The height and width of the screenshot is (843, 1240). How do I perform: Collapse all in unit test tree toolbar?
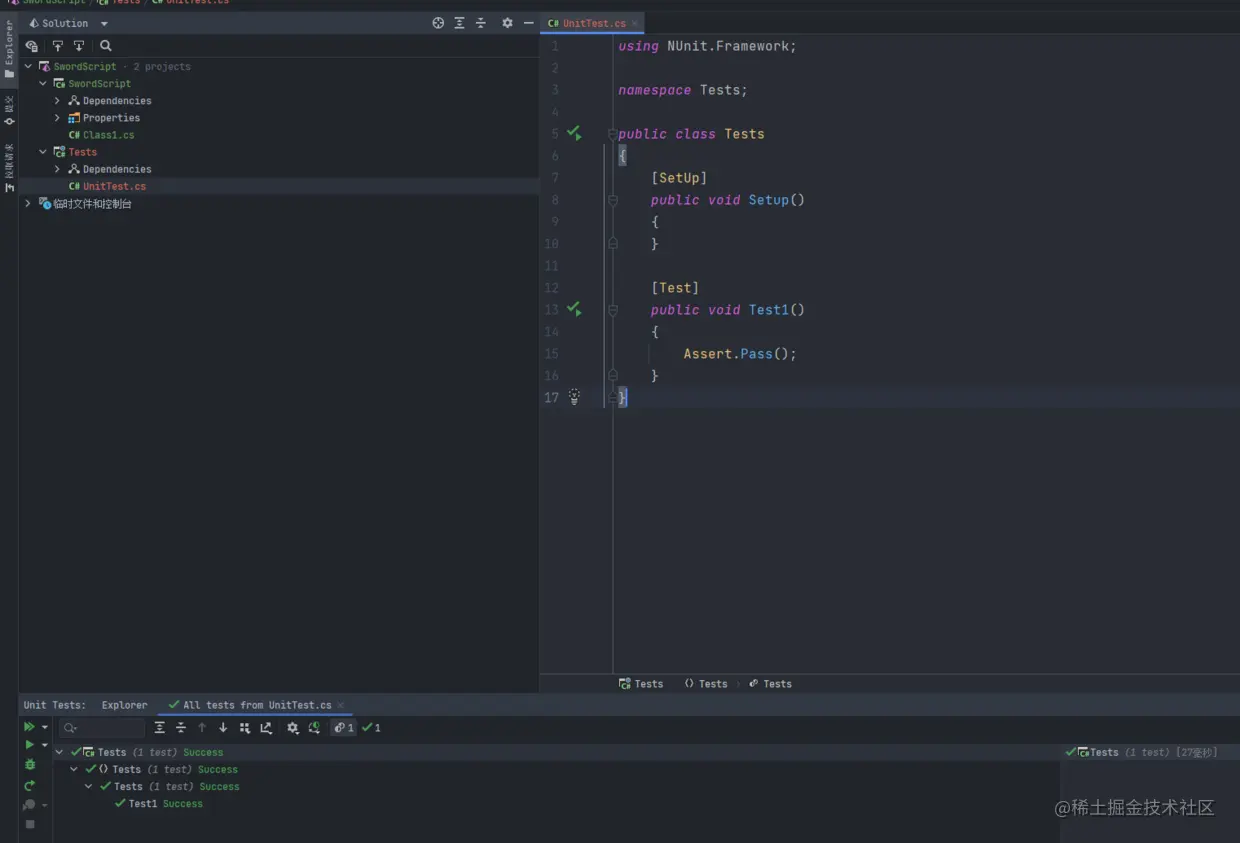point(181,728)
